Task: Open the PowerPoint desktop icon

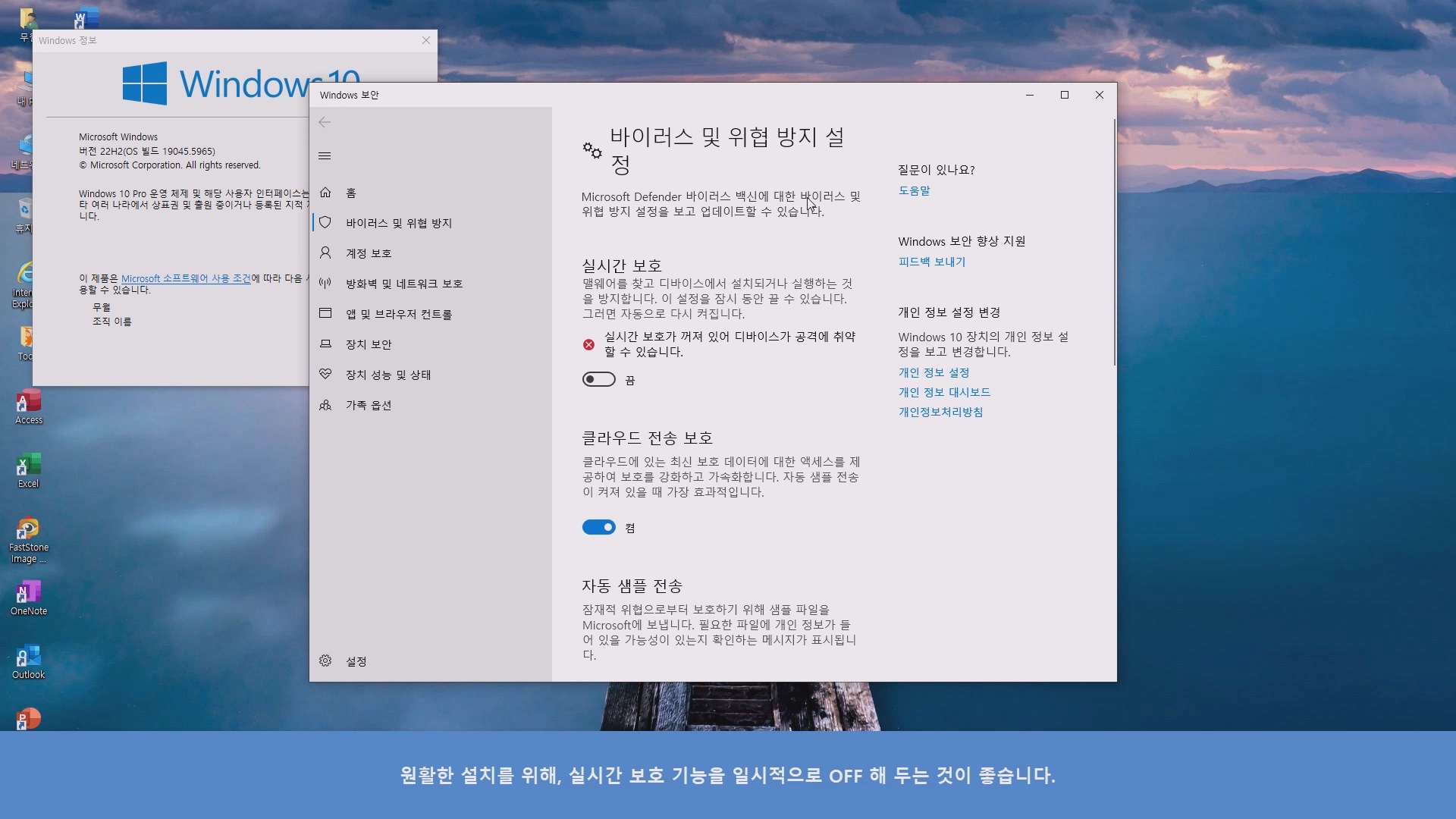Action: (x=29, y=719)
